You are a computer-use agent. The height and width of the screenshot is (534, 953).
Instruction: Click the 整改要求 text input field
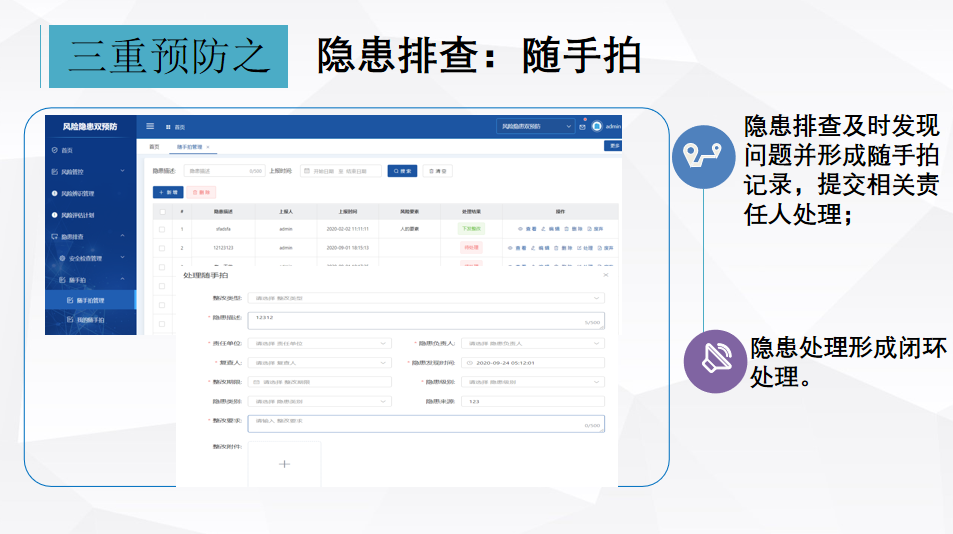point(427,423)
